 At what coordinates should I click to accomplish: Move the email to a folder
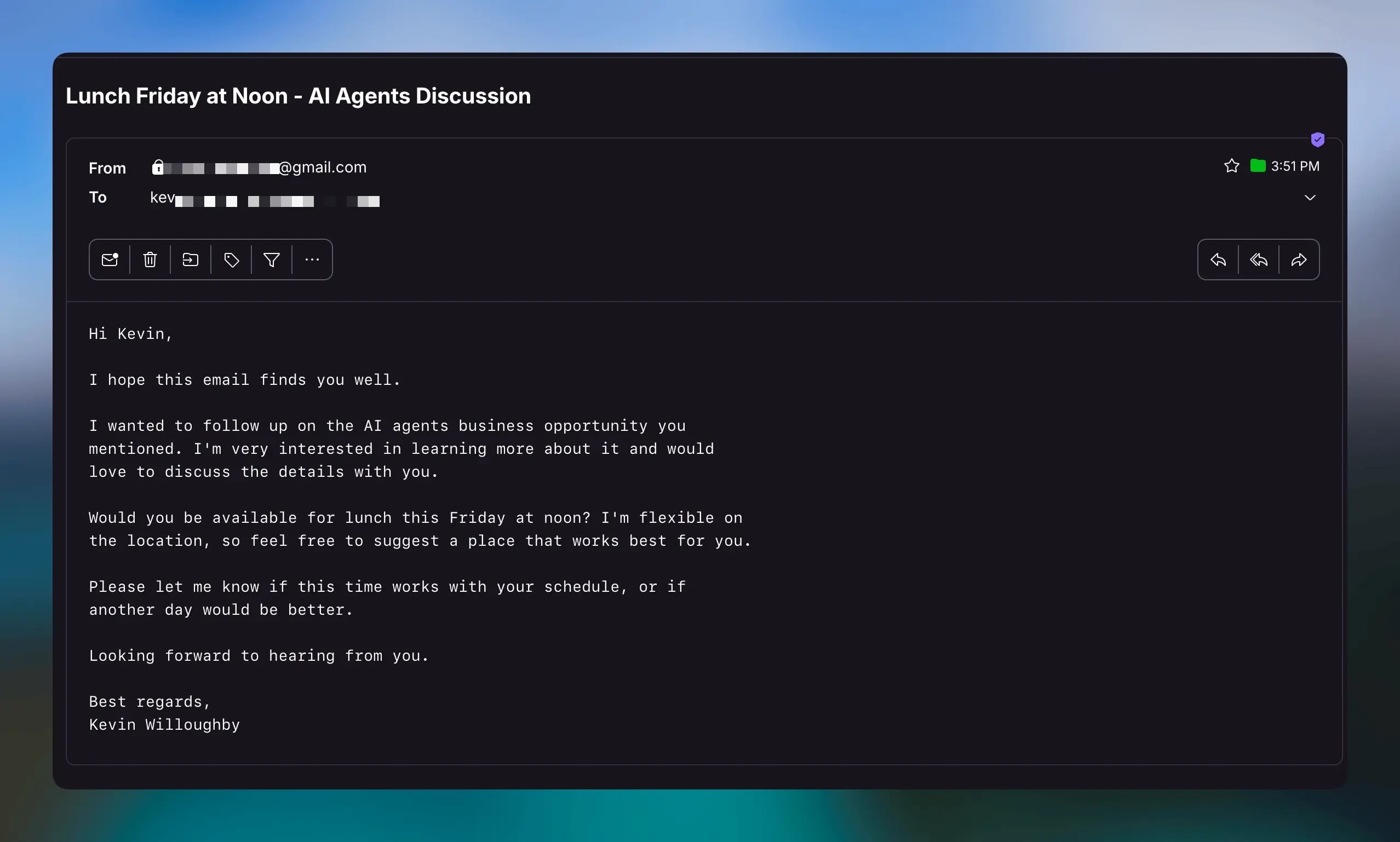[190, 260]
